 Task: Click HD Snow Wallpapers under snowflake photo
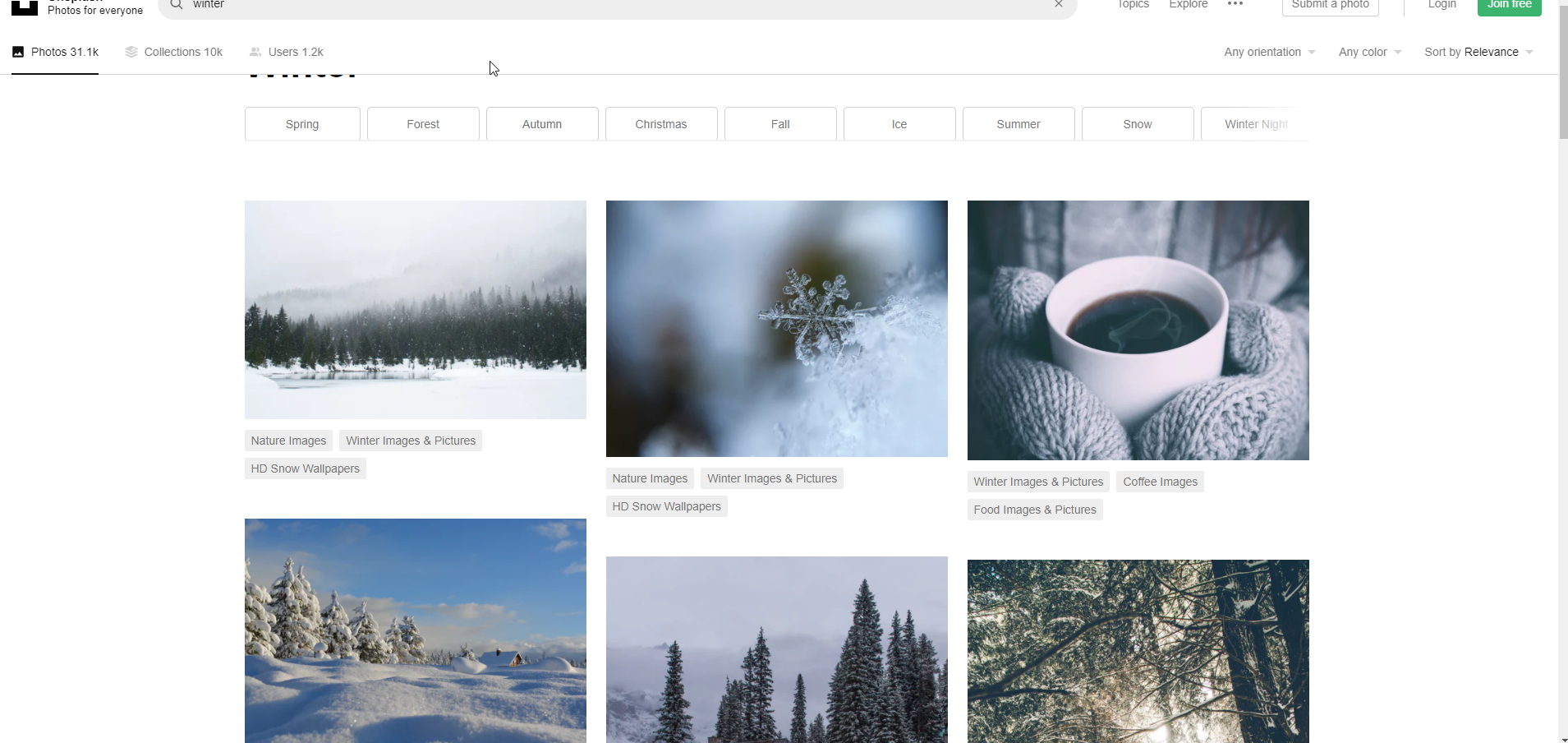coord(667,506)
